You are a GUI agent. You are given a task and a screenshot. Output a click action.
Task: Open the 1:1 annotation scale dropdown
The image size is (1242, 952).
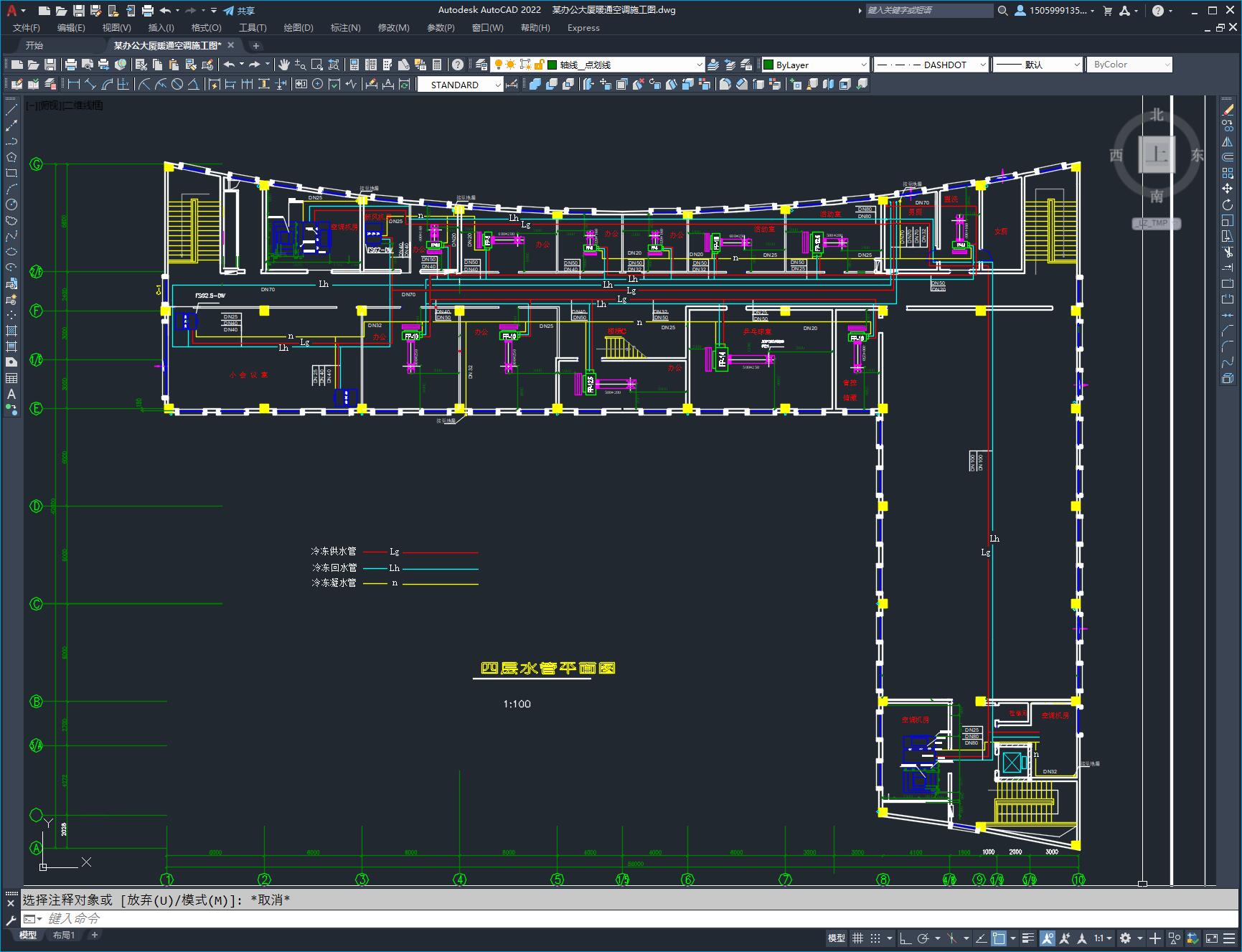[x=1103, y=938]
